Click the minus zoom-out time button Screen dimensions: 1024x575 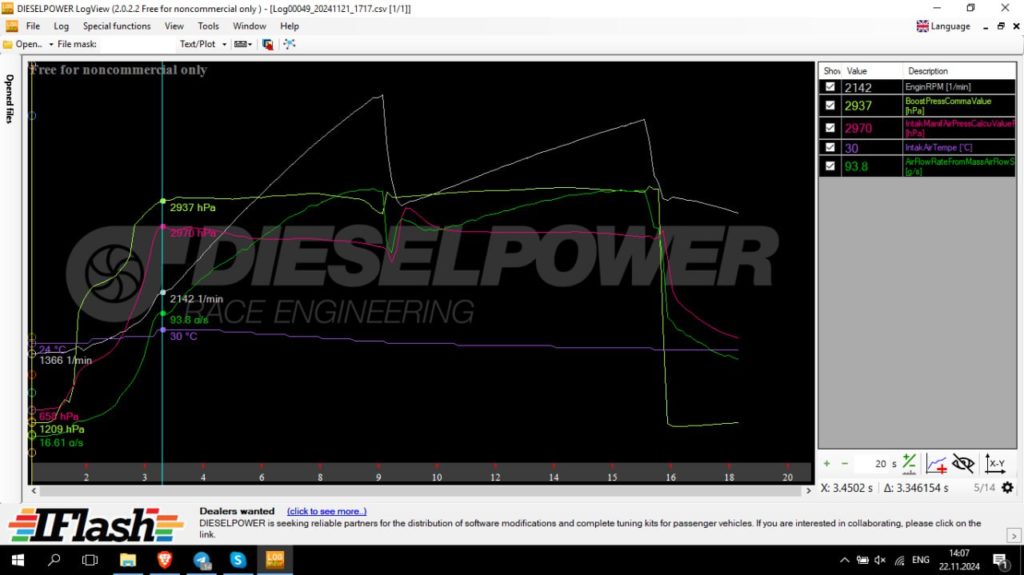point(844,463)
